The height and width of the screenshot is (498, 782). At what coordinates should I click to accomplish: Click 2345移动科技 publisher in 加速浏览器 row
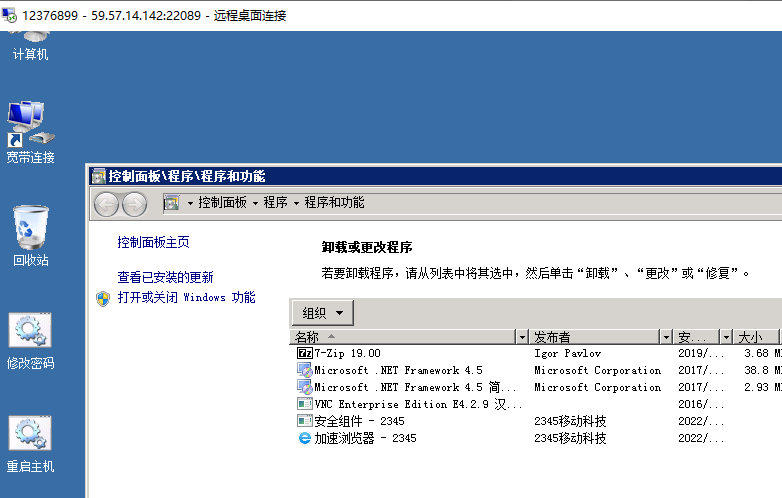(x=570, y=438)
